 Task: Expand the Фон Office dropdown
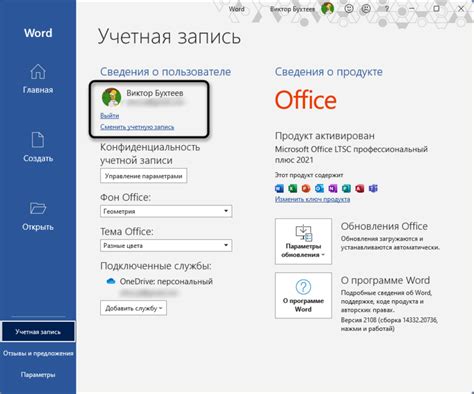(x=166, y=211)
